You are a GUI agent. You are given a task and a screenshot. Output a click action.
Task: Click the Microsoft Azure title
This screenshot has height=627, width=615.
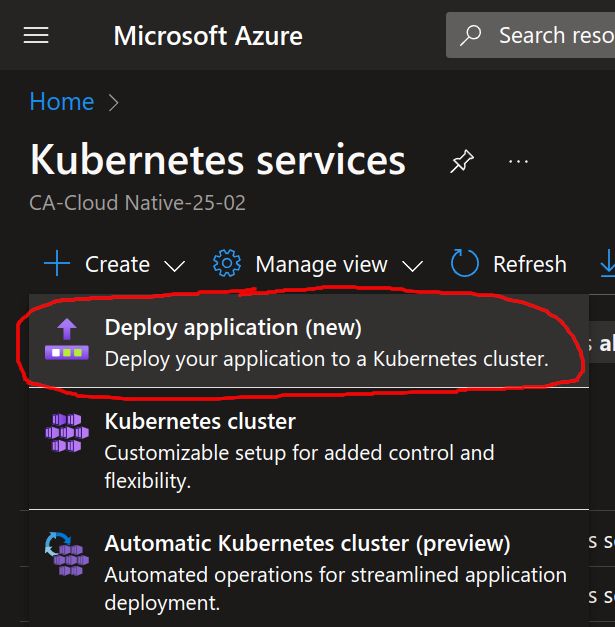point(208,36)
